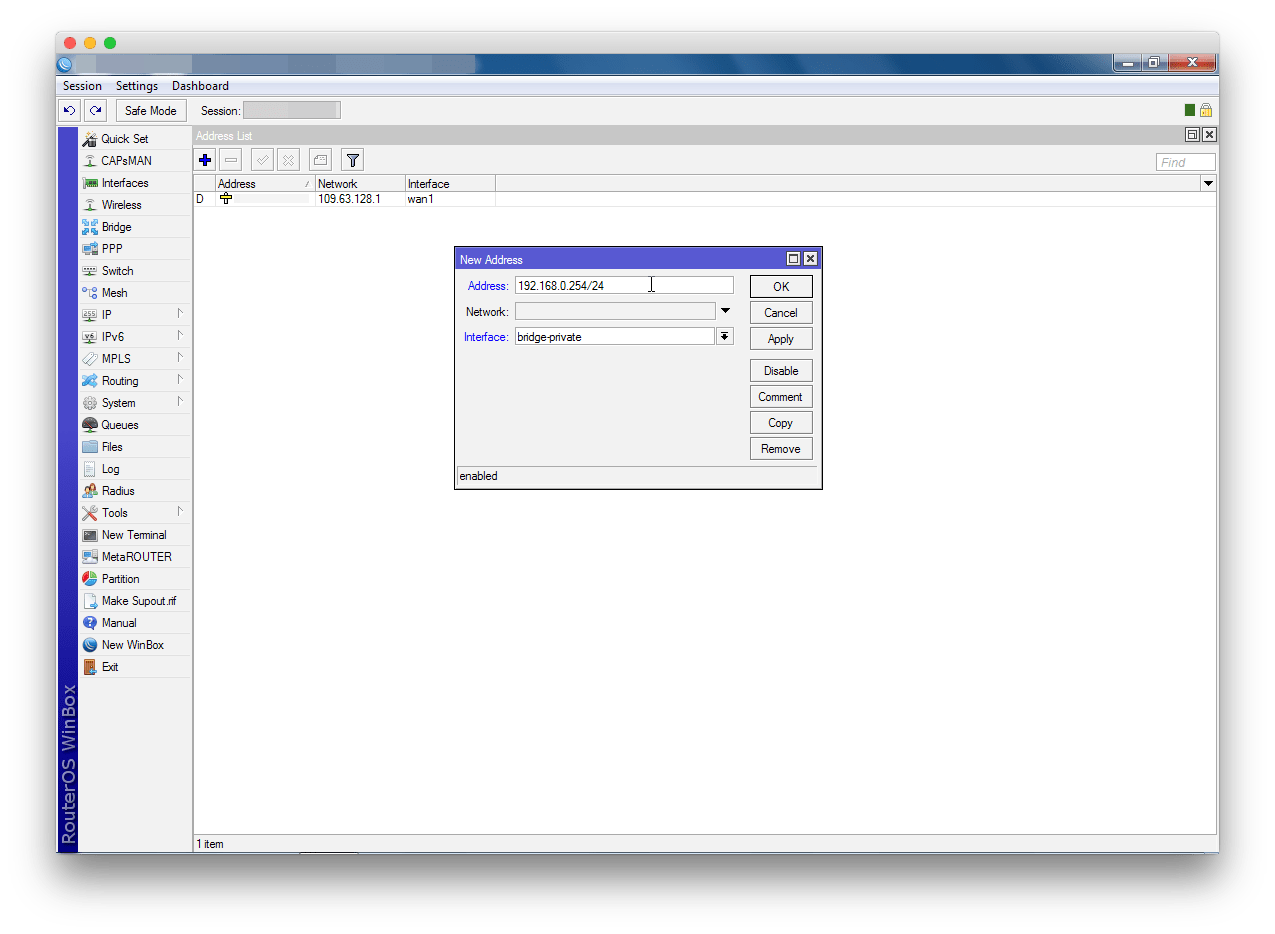Click the Apply button

pyautogui.click(x=781, y=339)
